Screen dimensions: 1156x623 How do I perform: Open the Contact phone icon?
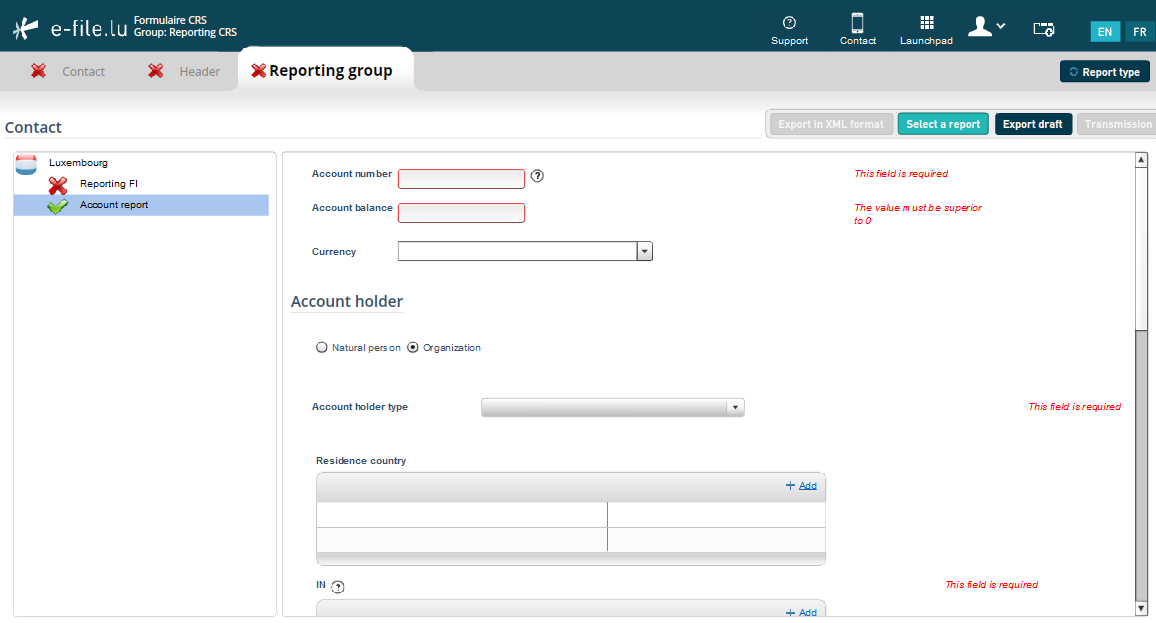click(857, 30)
